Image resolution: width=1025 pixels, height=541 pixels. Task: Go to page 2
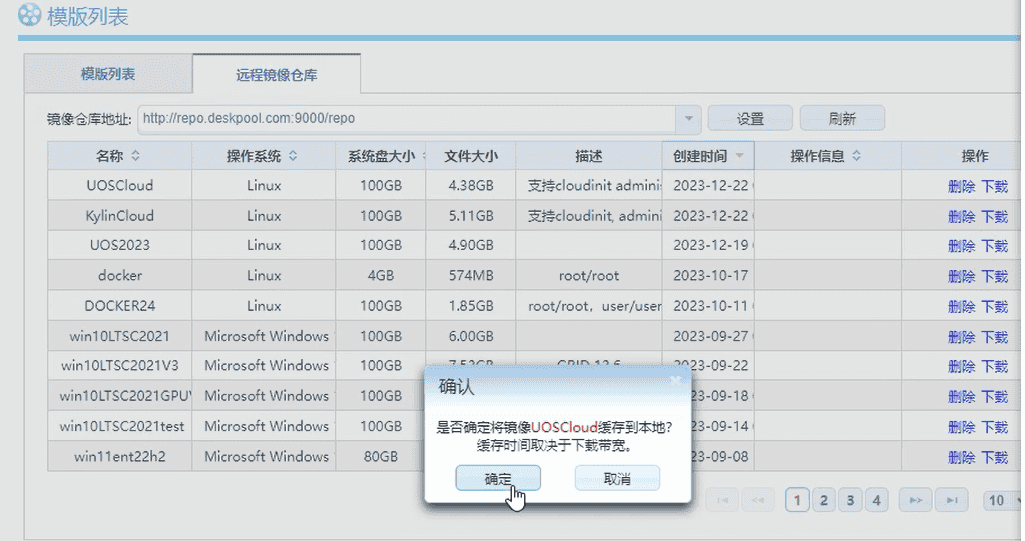coord(824,500)
